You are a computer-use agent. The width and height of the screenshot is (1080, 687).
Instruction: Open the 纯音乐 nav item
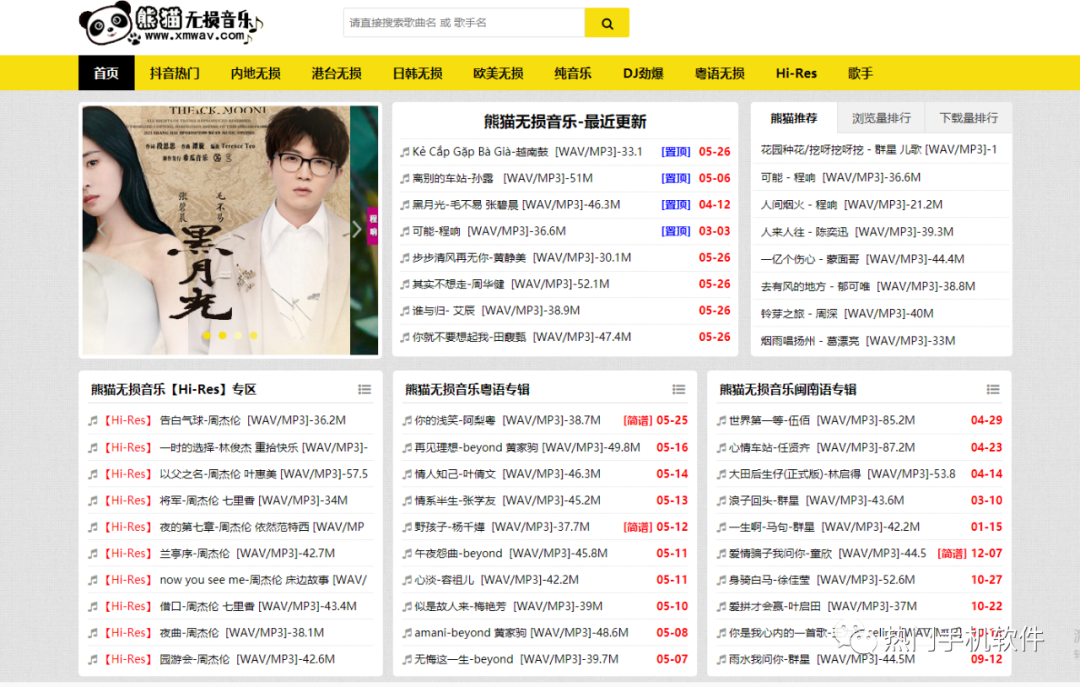[x=573, y=73]
